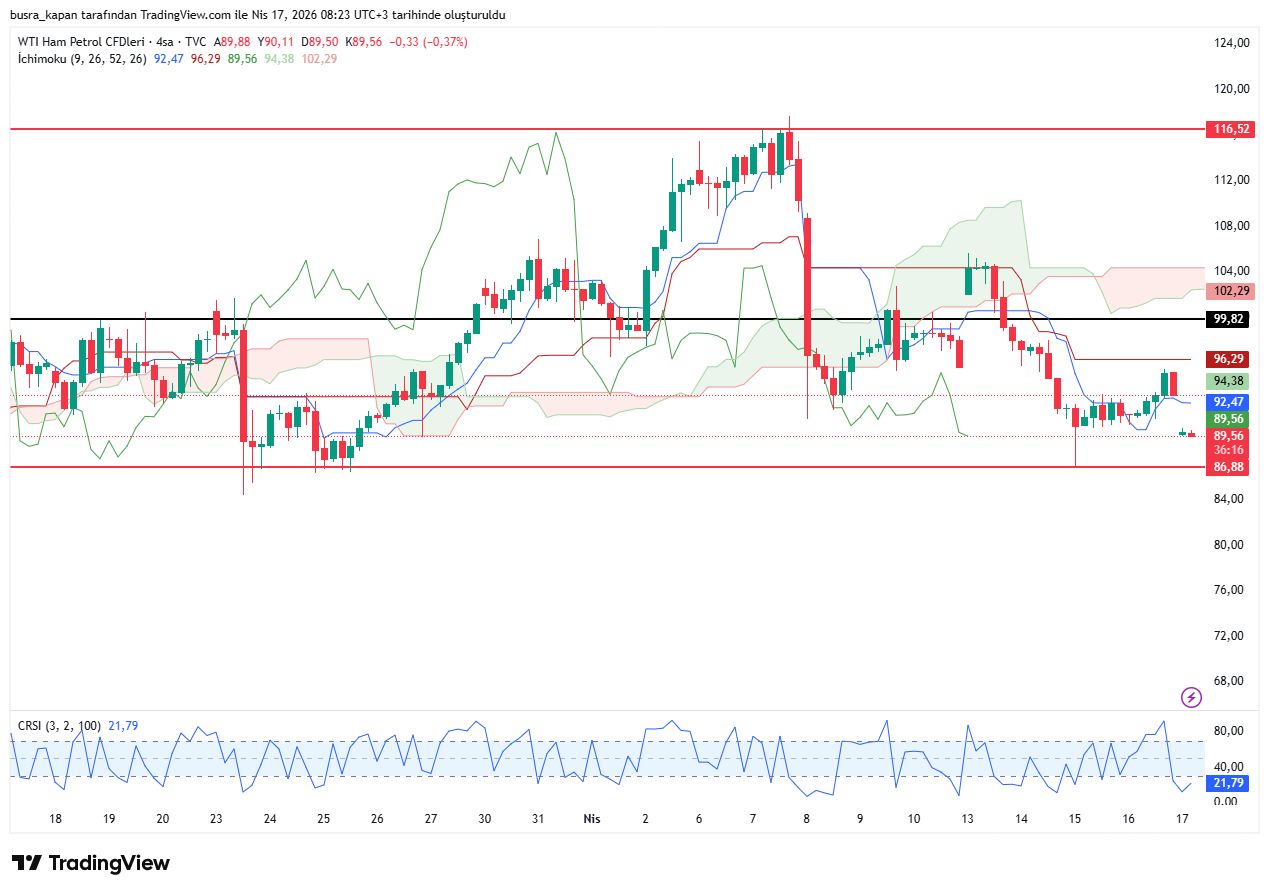Click the purple lightning bolt icon
The image size is (1269, 893).
click(x=1190, y=697)
